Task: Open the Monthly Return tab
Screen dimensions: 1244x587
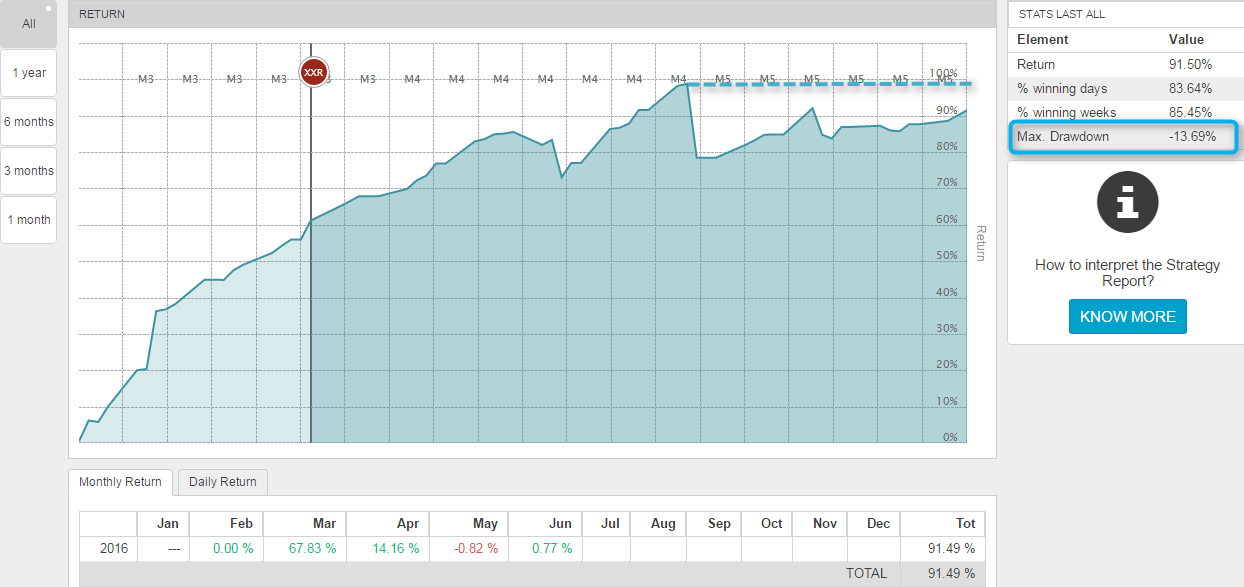Action: pos(120,482)
